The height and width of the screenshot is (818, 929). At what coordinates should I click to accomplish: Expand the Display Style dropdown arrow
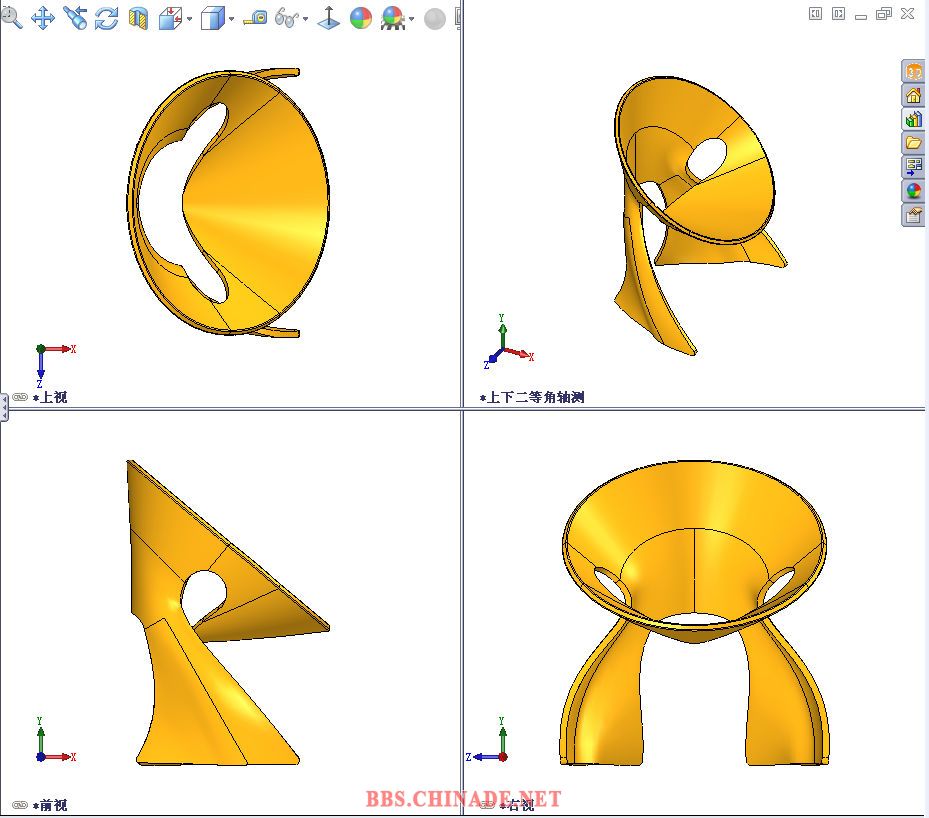coord(232,19)
